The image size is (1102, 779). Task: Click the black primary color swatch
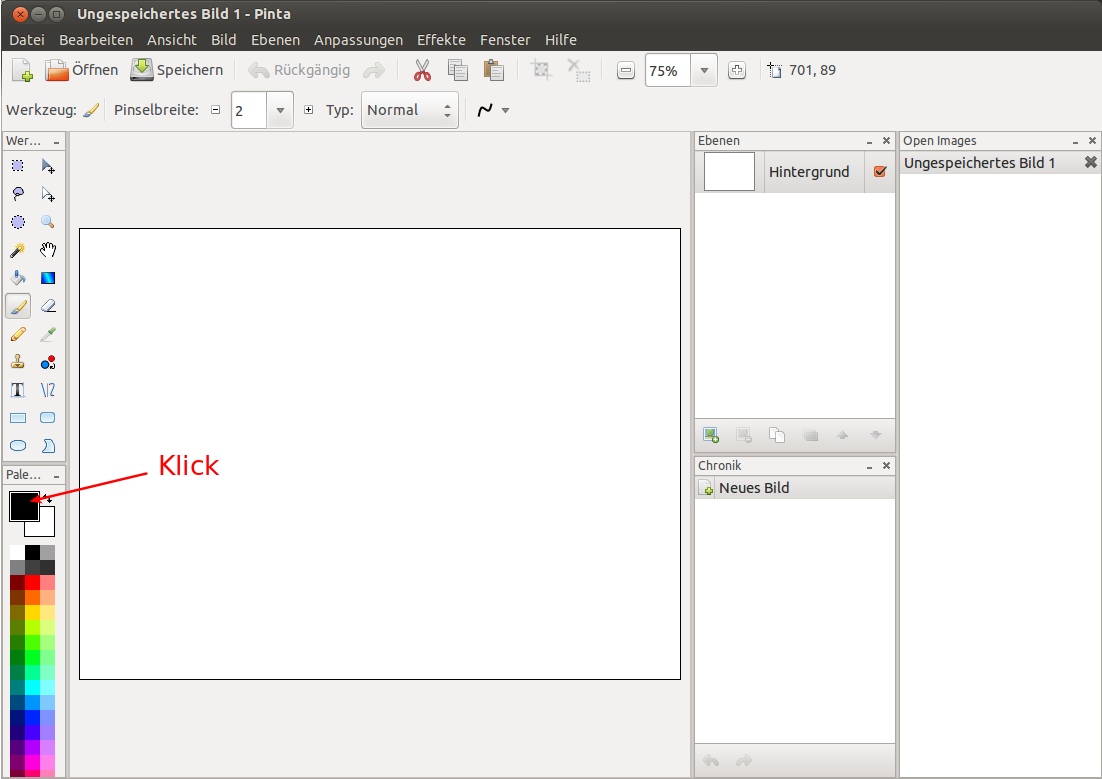click(22, 505)
